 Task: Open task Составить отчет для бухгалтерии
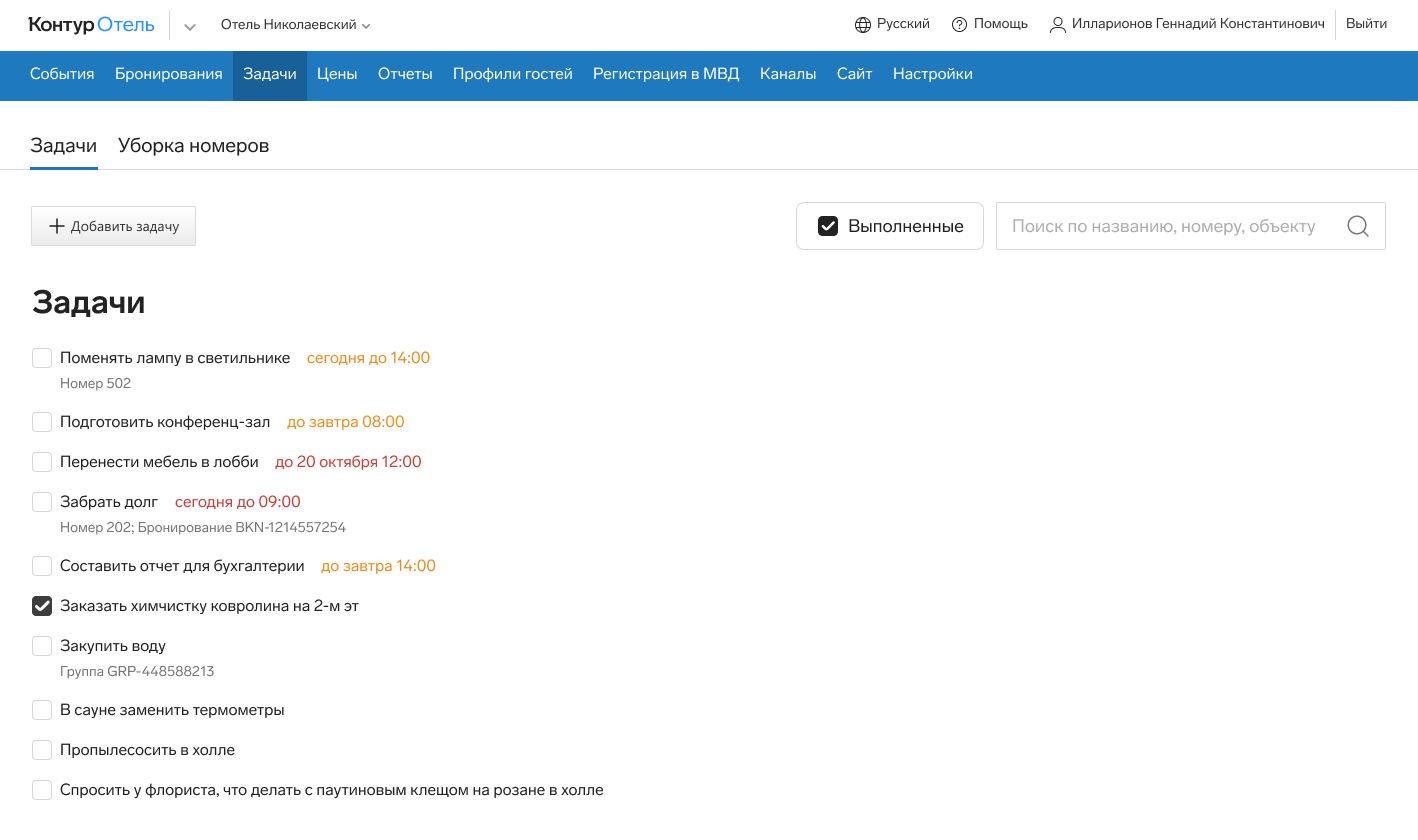point(182,566)
